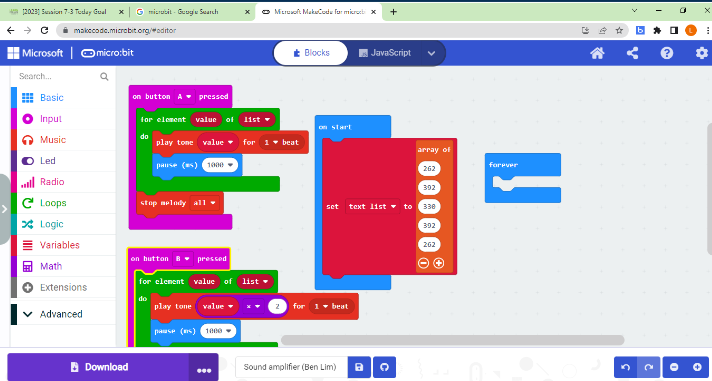Reload the browser page

[44, 30]
